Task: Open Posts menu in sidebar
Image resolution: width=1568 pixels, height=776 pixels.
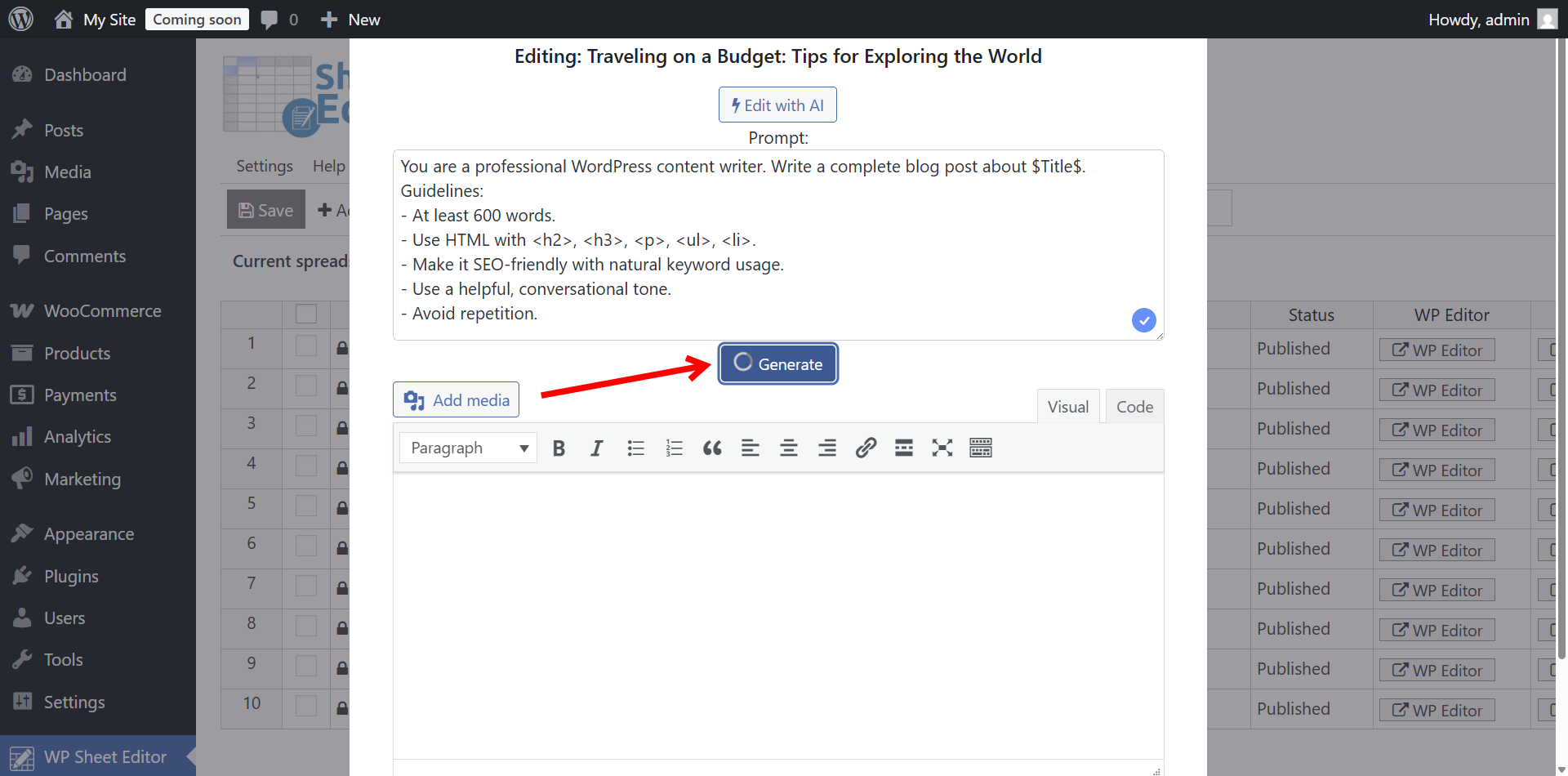Action: pyautogui.click(x=98, y=130)
